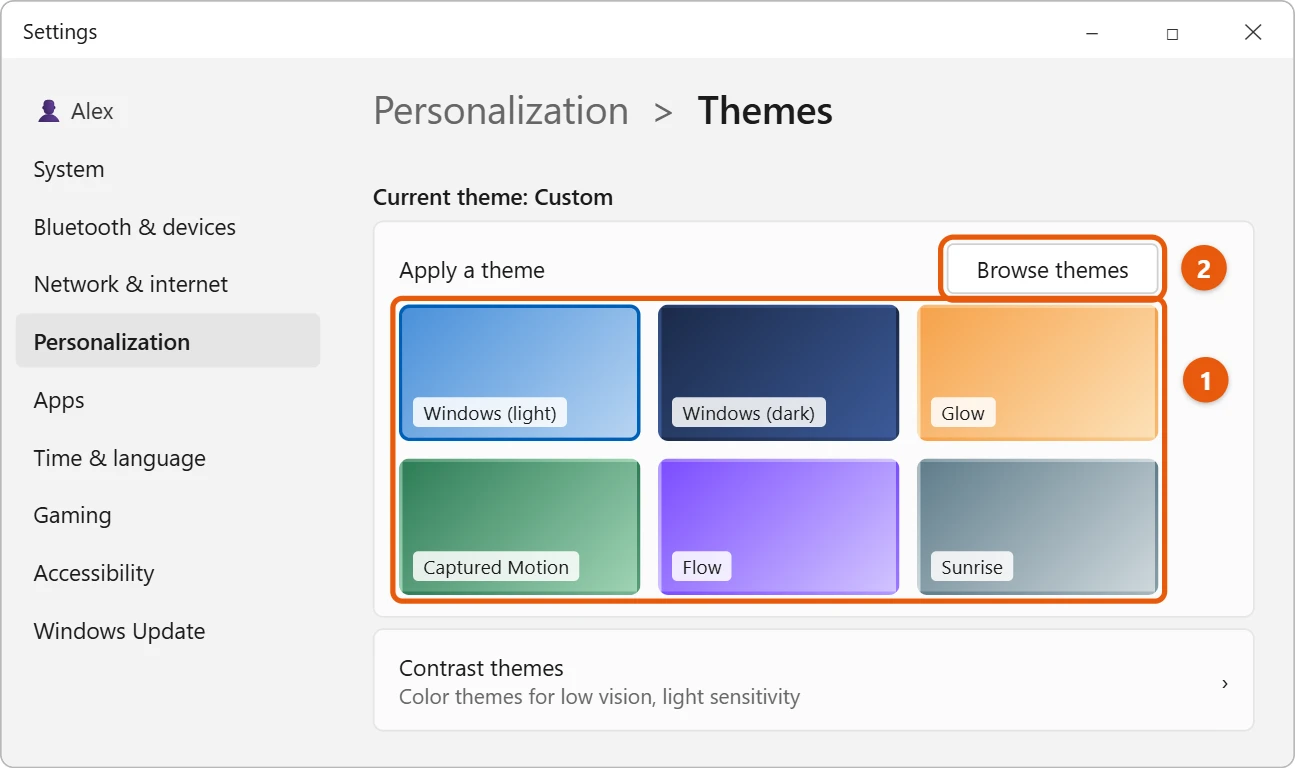Apply the Windows (dark) theme
This screenshot has width=1295, height=768.
(x=778, y=373)
